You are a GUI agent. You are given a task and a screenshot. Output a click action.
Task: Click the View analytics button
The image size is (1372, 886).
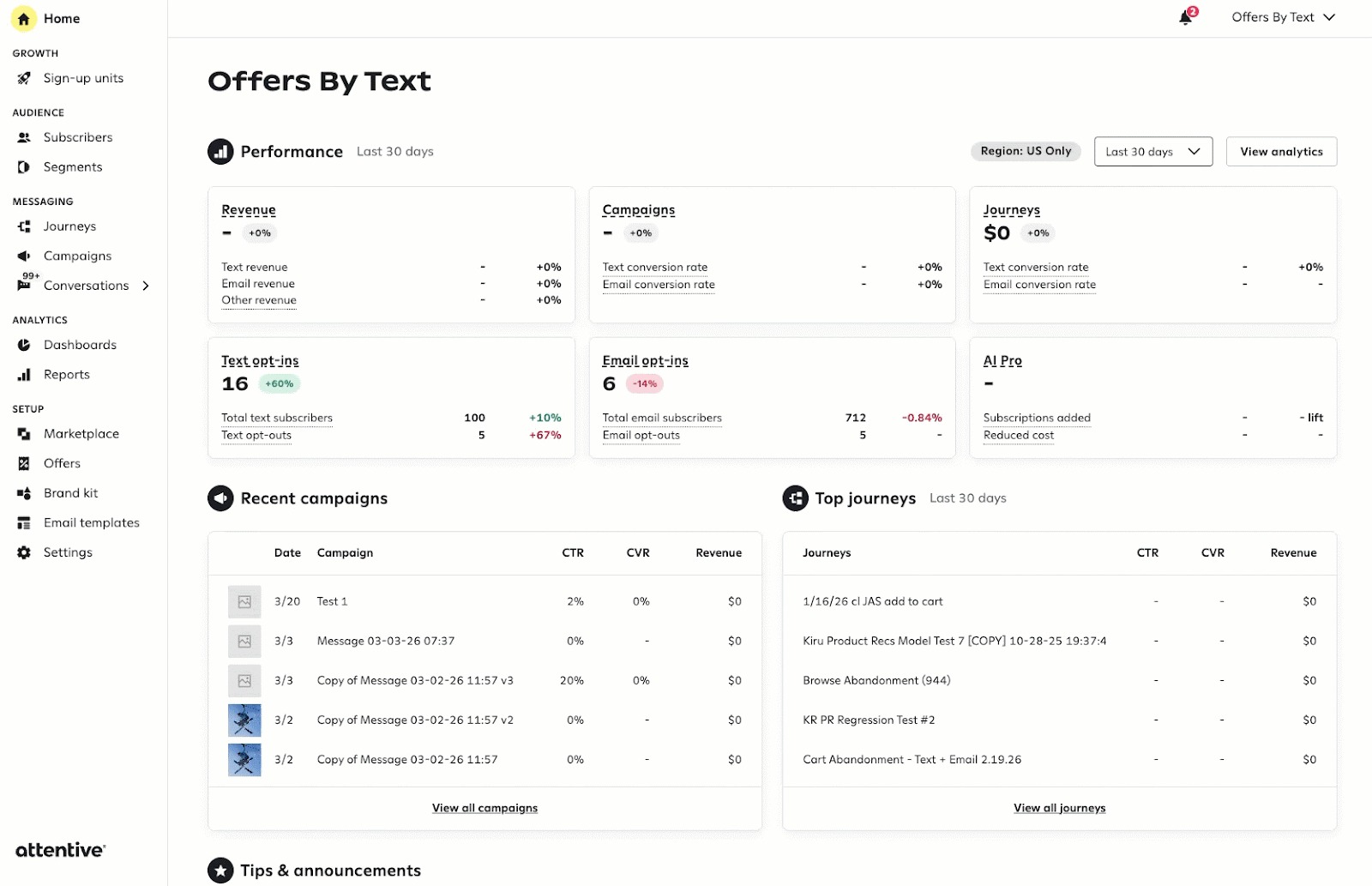pyautogui.click(x=1281, y=152)
